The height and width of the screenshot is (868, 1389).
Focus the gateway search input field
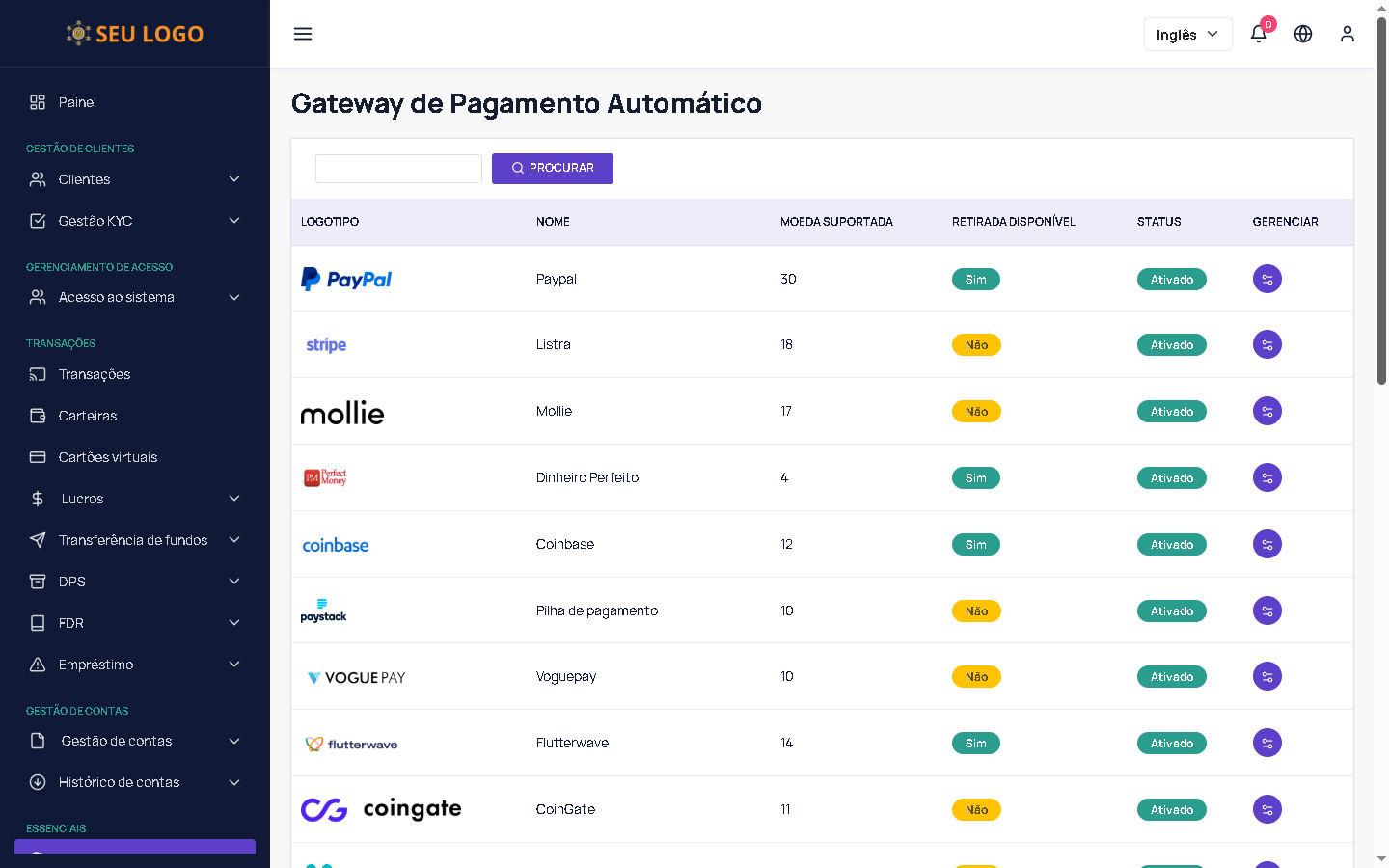(x=398, y=169)
